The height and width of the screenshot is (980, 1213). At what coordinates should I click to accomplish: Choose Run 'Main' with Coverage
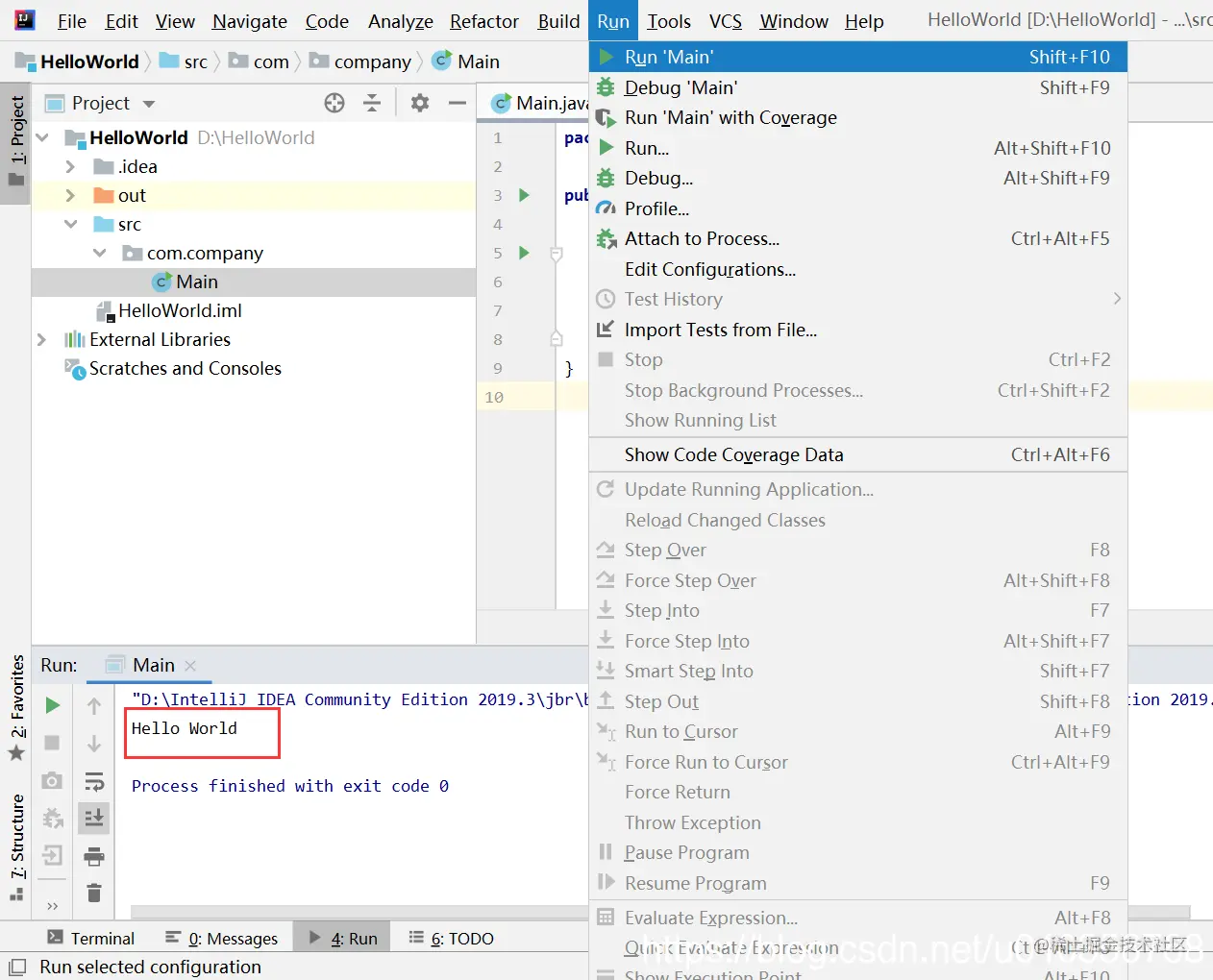point(857,117)
